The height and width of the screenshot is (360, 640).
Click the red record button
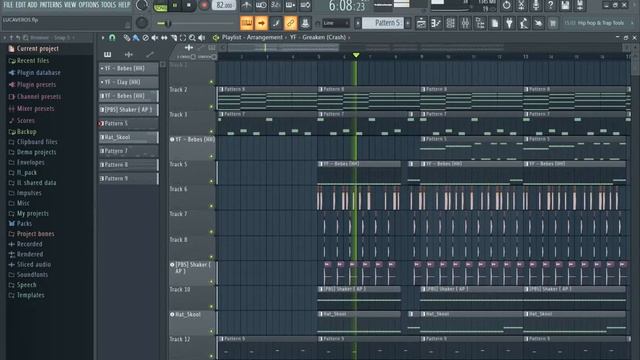(x=204, y=6)
